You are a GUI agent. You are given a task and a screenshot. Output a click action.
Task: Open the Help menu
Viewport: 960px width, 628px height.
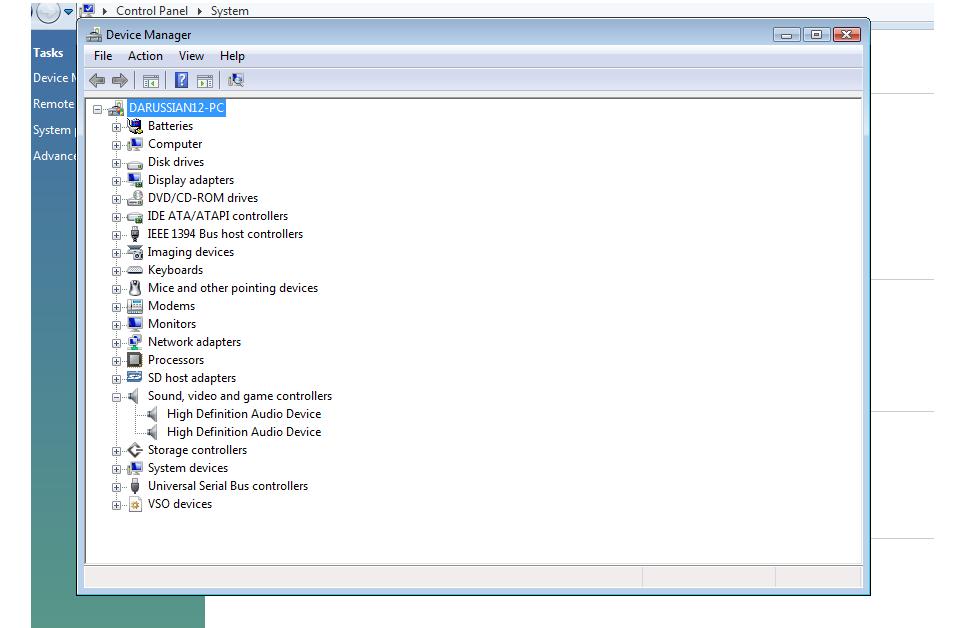[232, 56]
